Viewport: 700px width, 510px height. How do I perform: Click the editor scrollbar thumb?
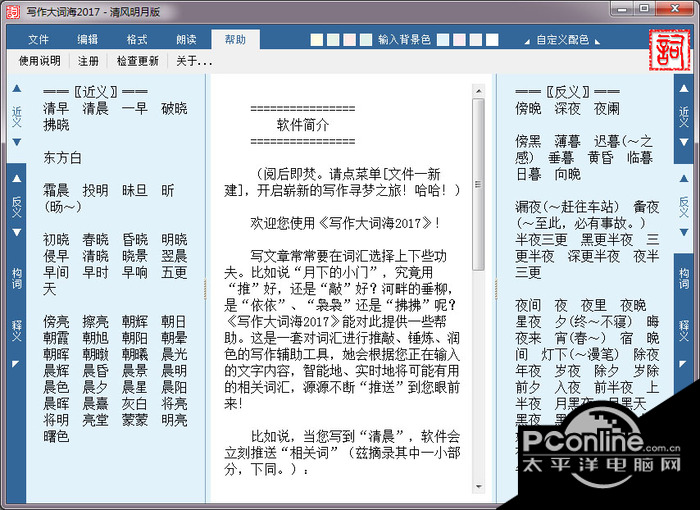(478, 184)
